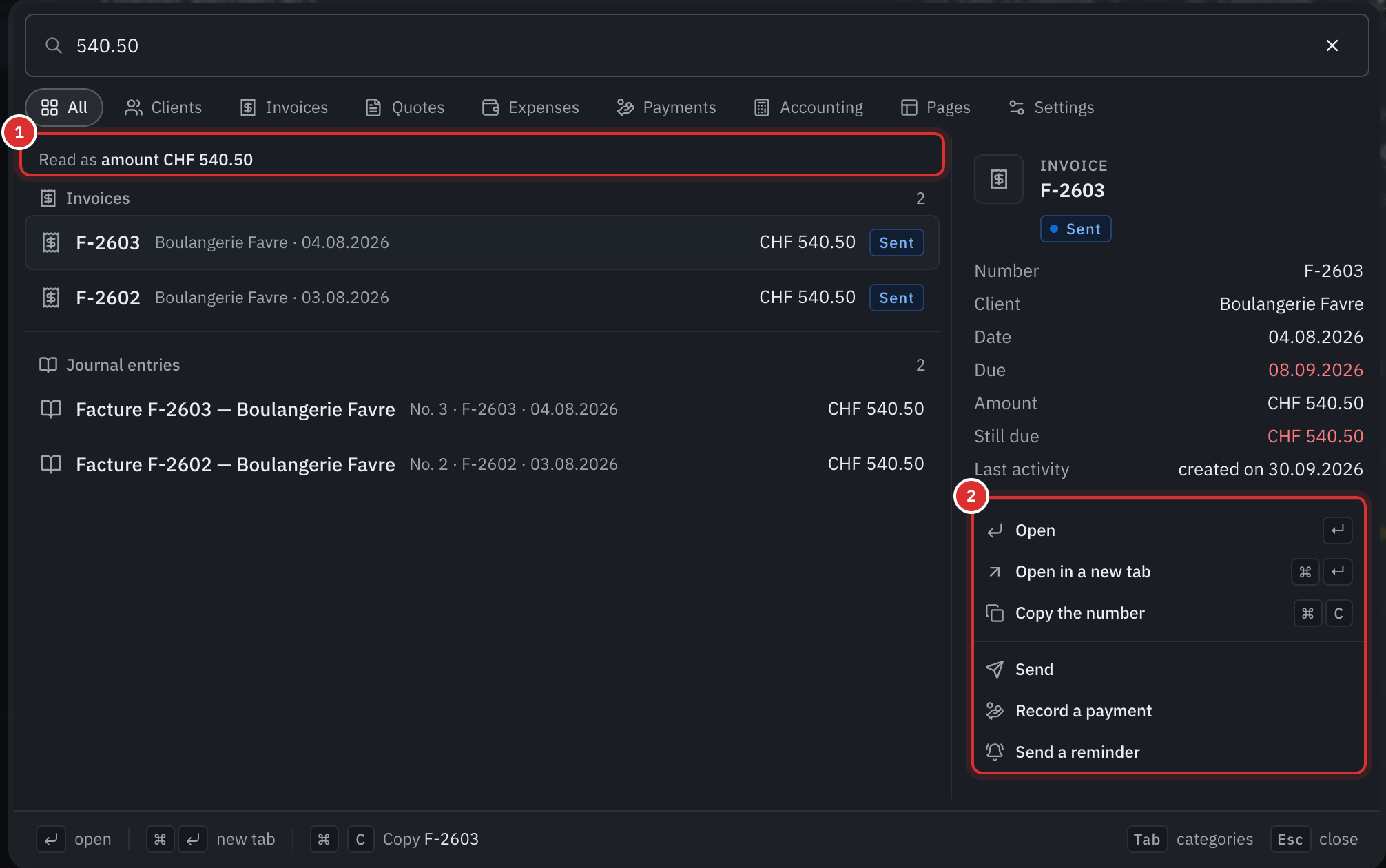Click the bell icon for Send a reminder

(x=995, y=752)
